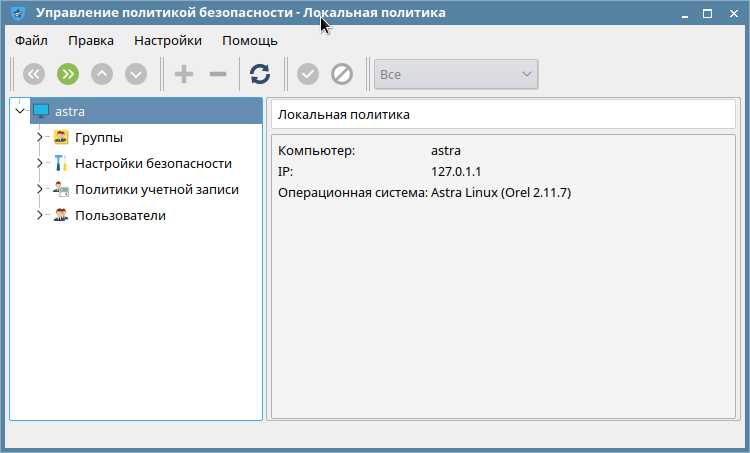Click the Политики учетной записи icon
Screen dimensions: 750x453
[61, 189]
